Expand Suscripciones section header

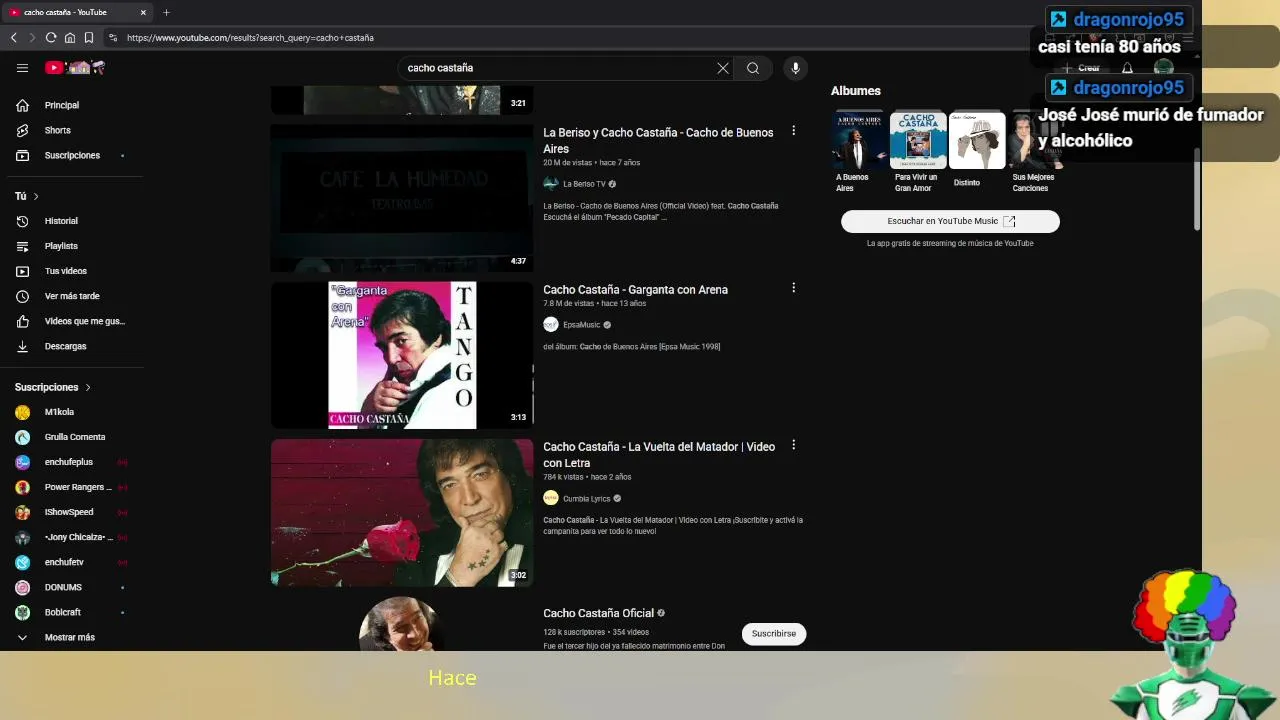pyautogui.click(x=52, y=387)
